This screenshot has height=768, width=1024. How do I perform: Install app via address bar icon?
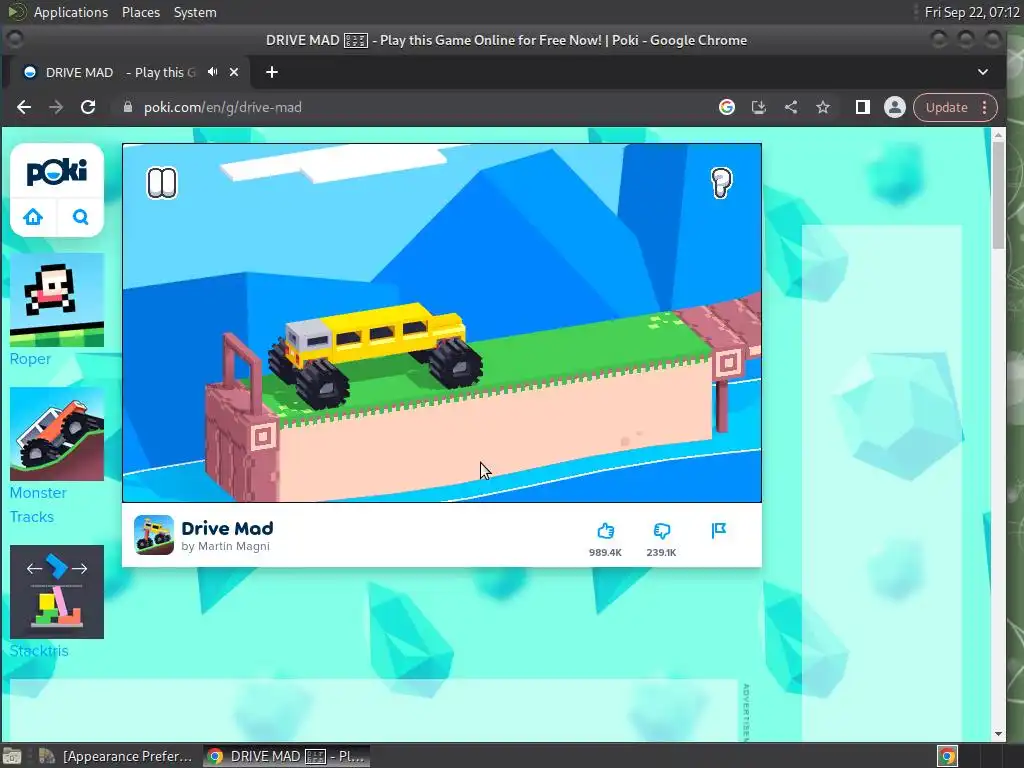(x=759, y=107)
